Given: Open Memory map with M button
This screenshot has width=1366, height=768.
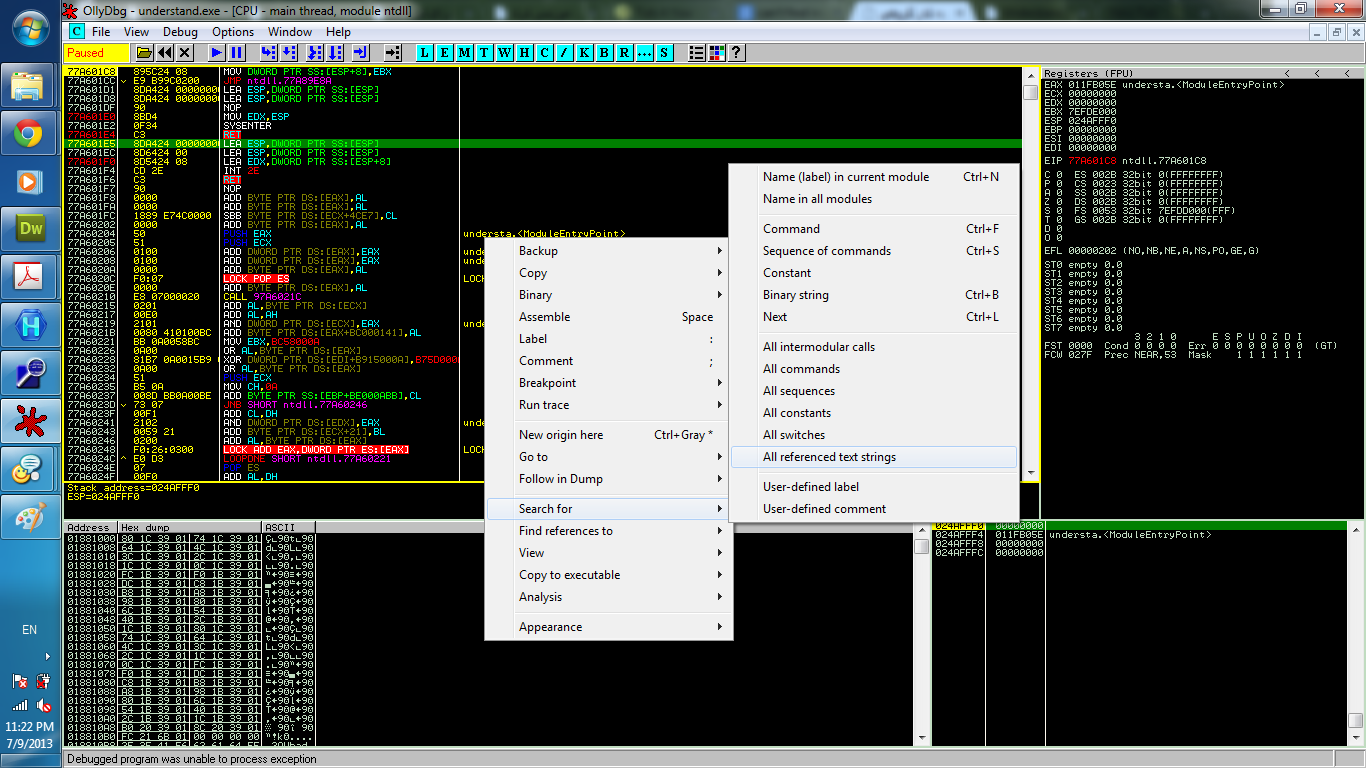Looking at the screenshot, I should point(465,52).
